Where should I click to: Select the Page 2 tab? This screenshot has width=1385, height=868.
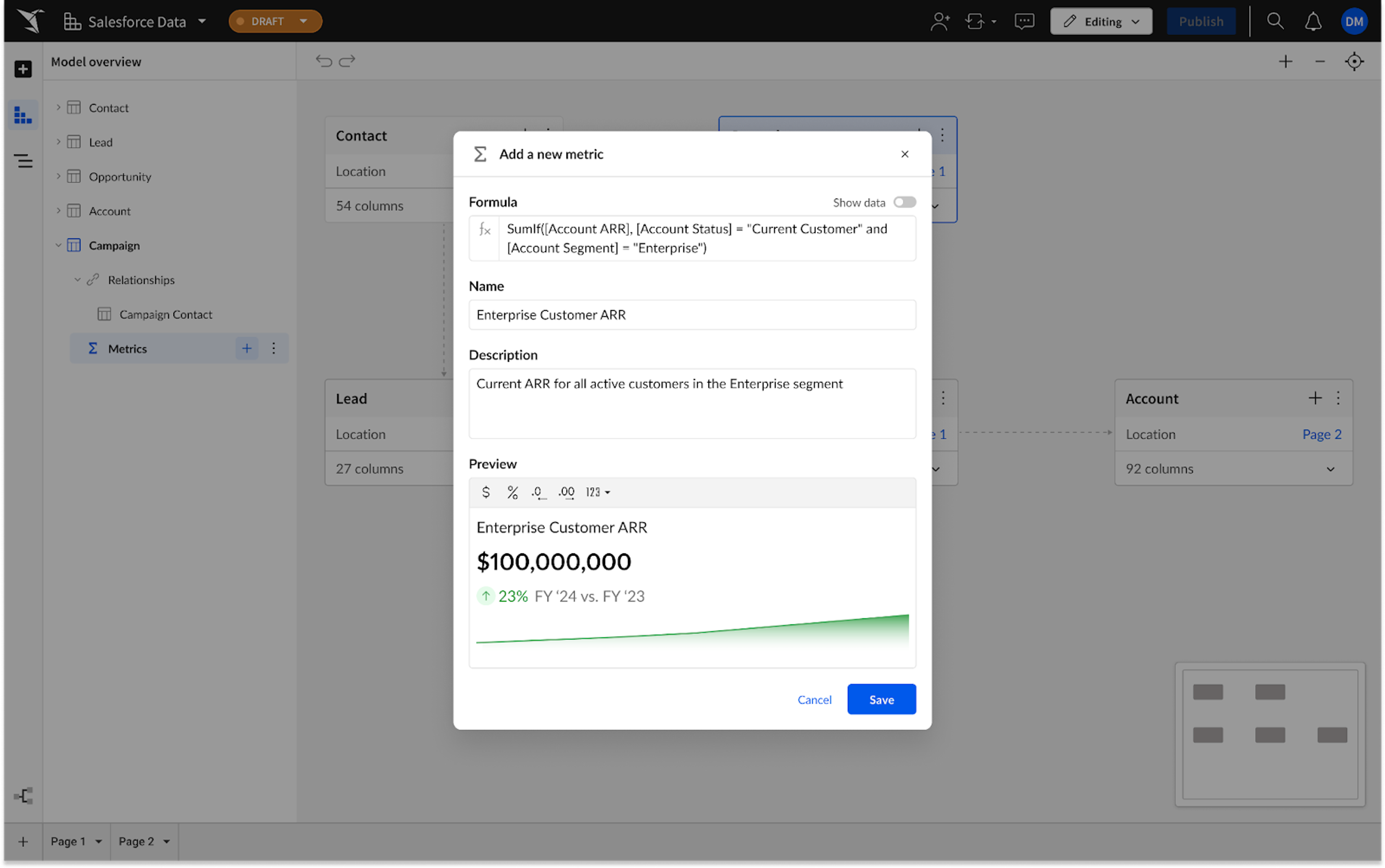click(x=136, y=841)
